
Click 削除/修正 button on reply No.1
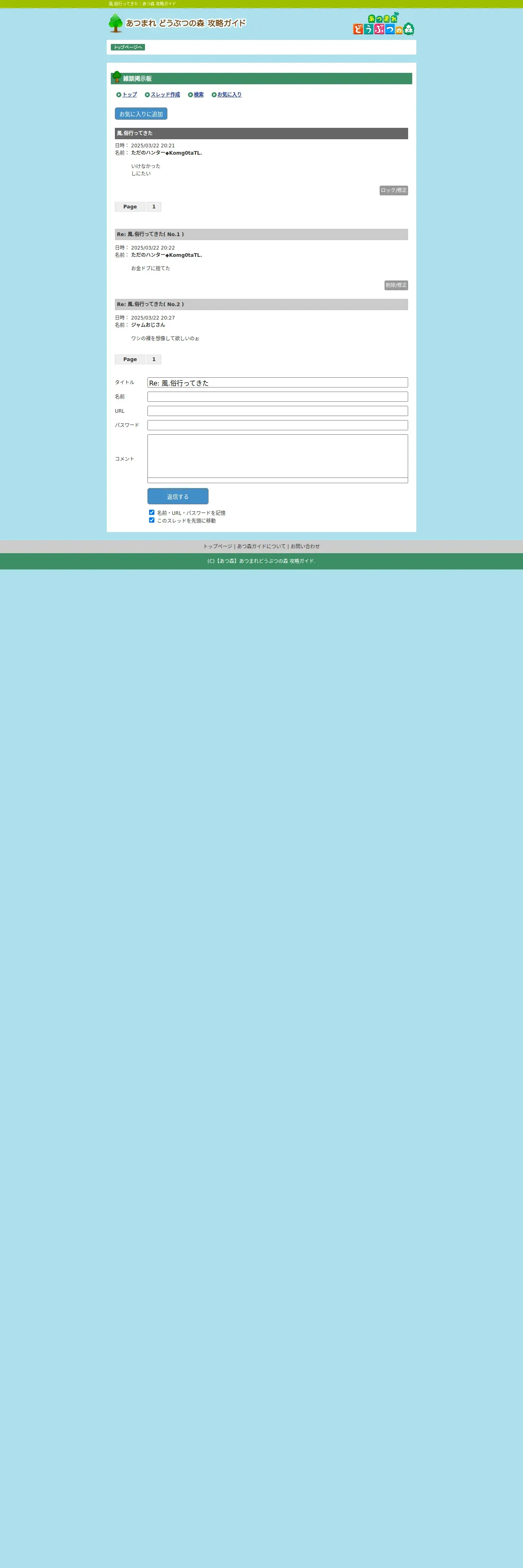click(x=396, y=285)
